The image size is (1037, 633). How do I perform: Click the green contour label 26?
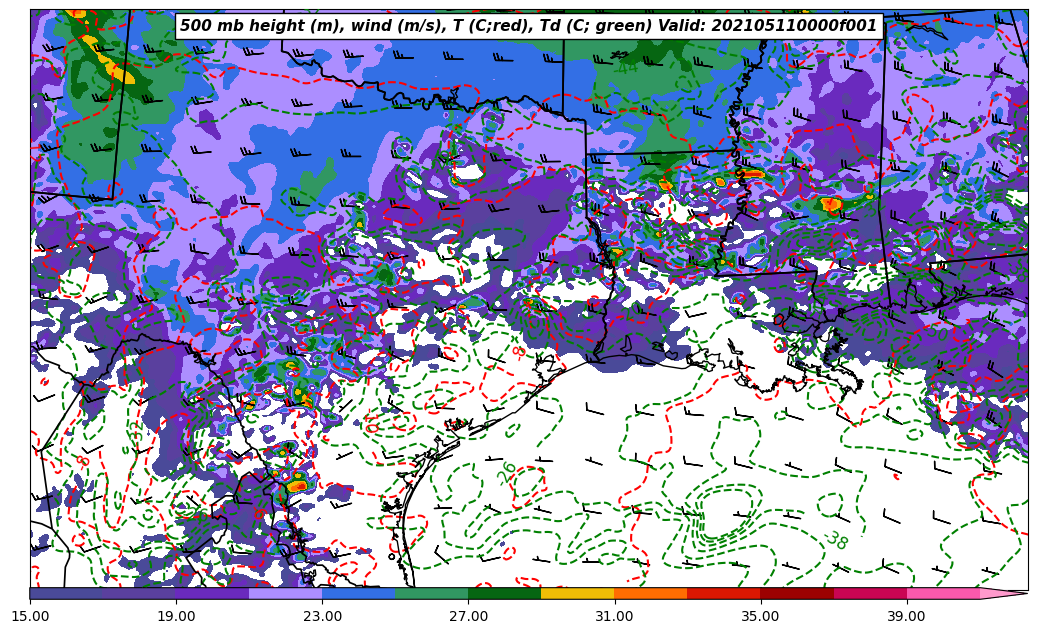click(507, 472)
